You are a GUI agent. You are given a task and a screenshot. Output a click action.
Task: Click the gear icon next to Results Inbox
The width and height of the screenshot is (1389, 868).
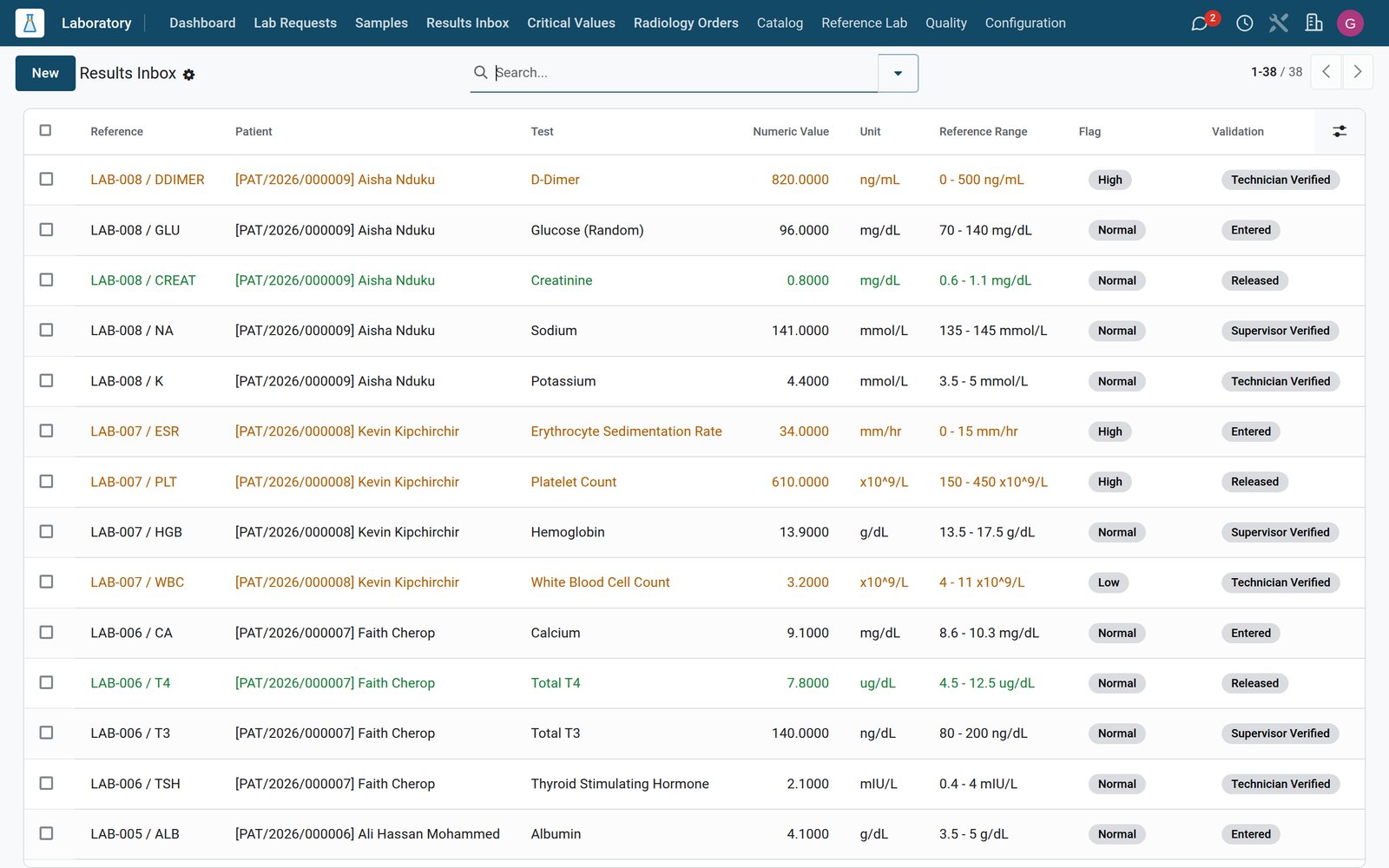pos(188,75)
